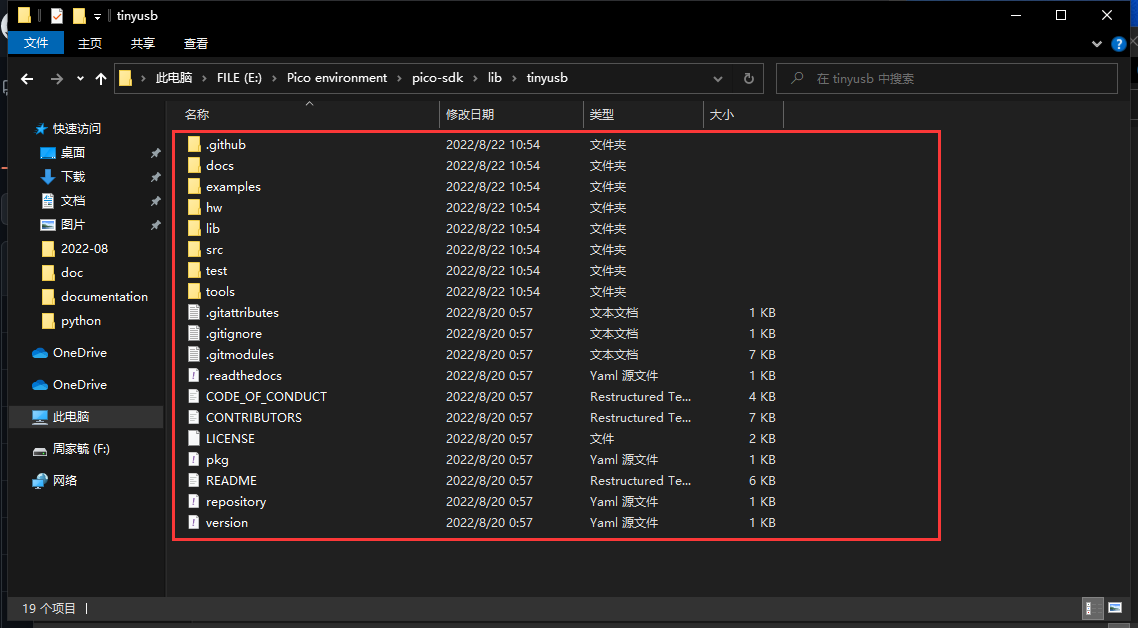Screen dimensions: 1138x628
Task: Click the hw folder icon
Action: [193, 208]
